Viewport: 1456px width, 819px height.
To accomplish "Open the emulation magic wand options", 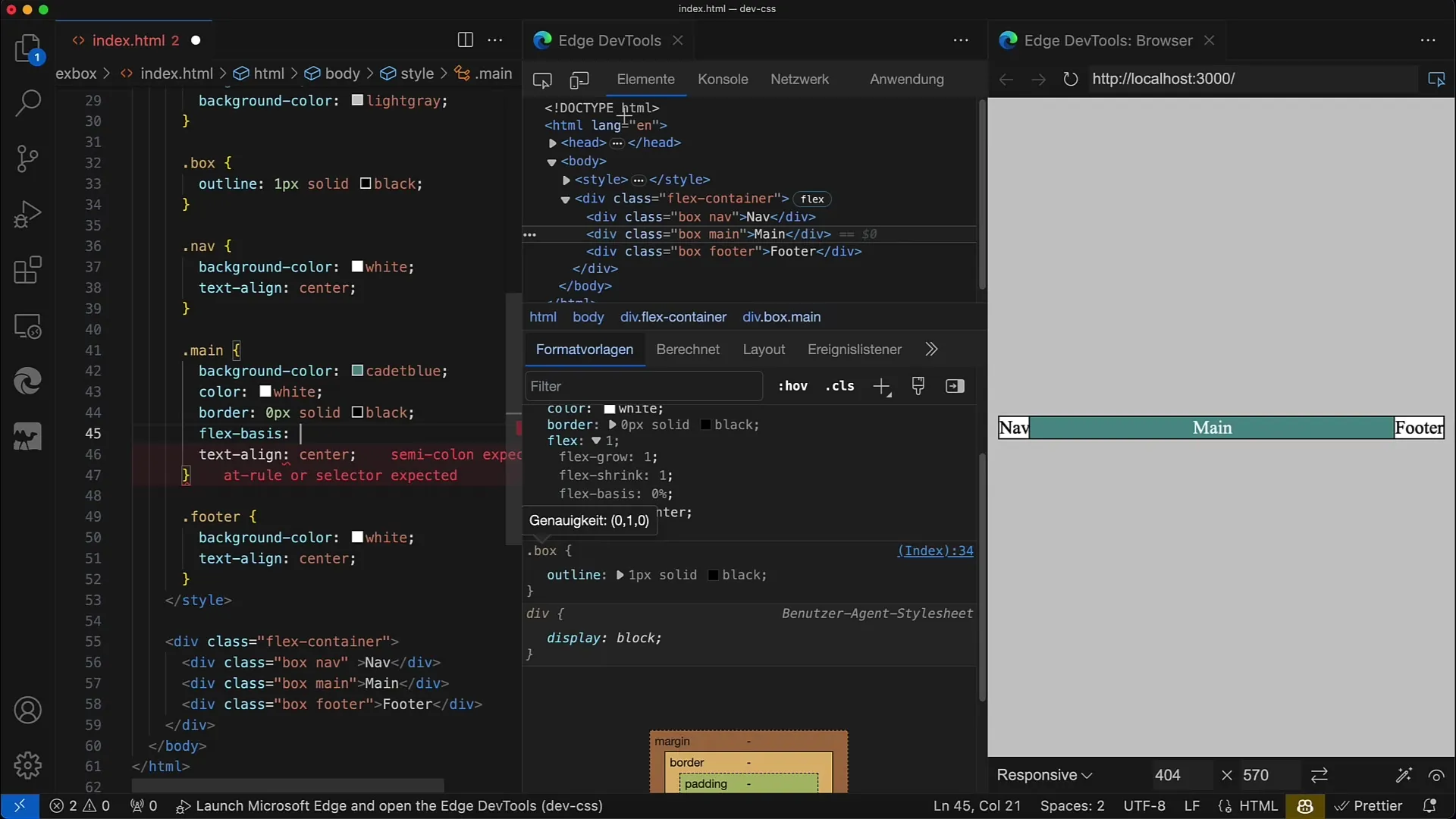I will click(1404, 775).
